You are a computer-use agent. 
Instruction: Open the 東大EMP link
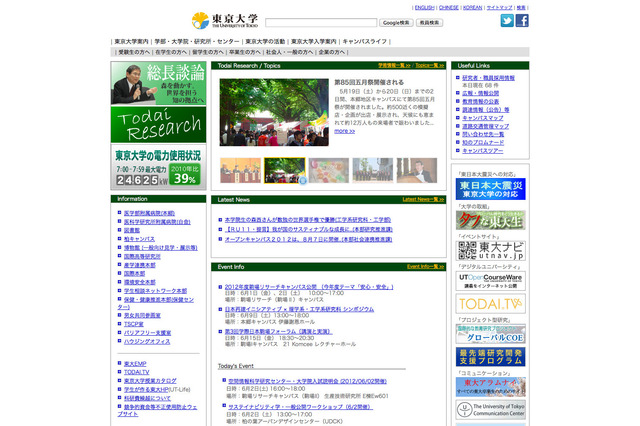click(x=135, y=364)
